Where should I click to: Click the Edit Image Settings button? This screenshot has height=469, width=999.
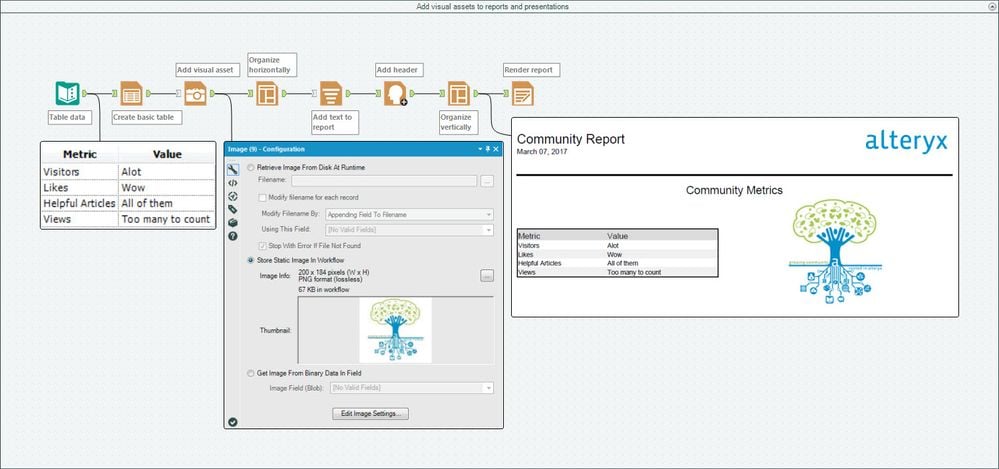click(x=370, y=414)
